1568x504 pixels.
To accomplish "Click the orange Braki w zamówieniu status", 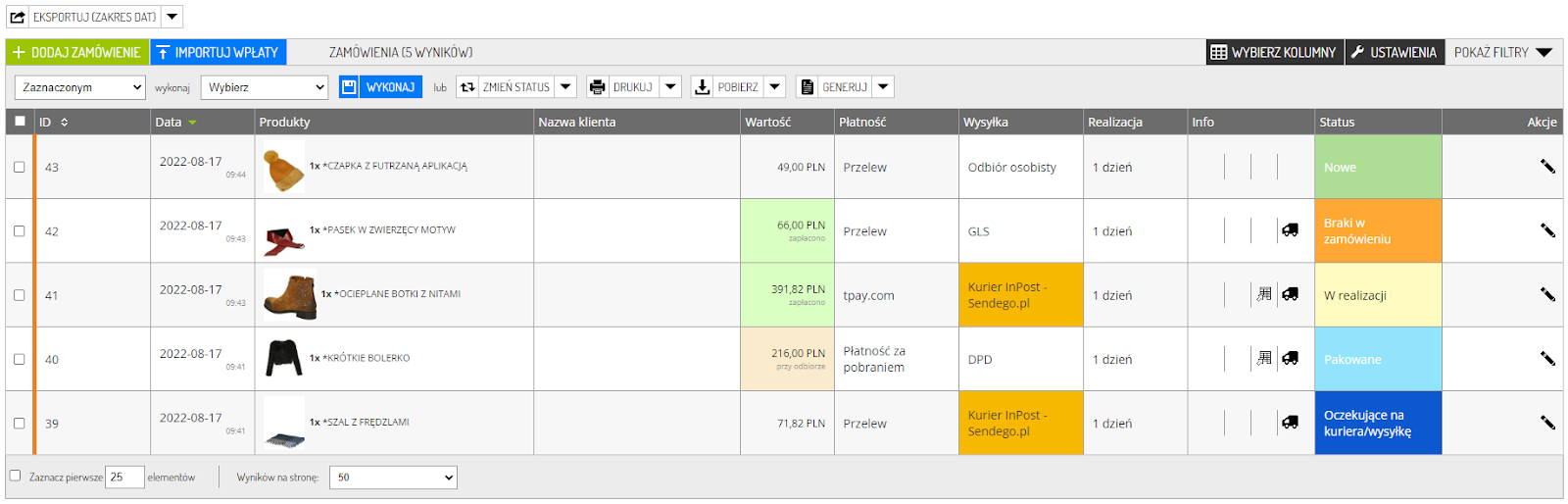I will pyautogui.click(x=1378, y=231).
